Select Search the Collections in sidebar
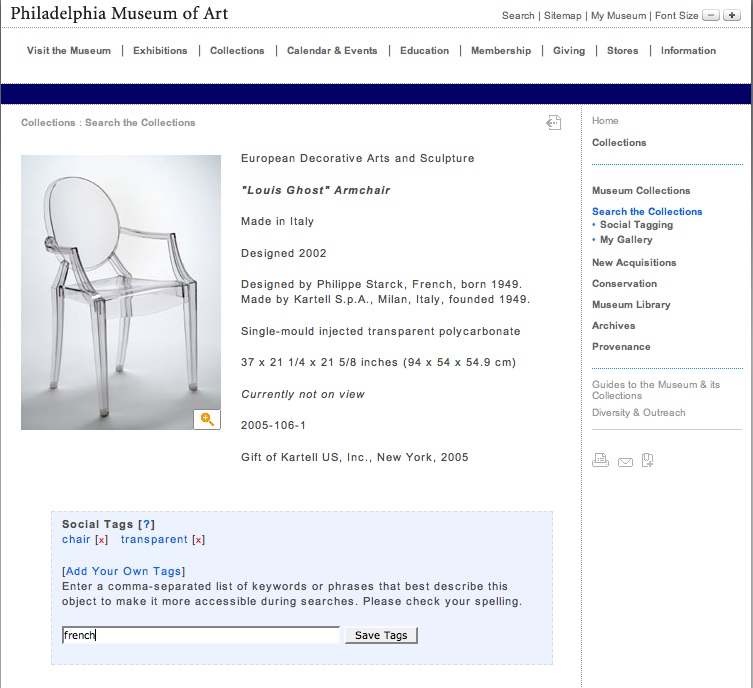The image size is (753, 688). (x=647, y=212)
